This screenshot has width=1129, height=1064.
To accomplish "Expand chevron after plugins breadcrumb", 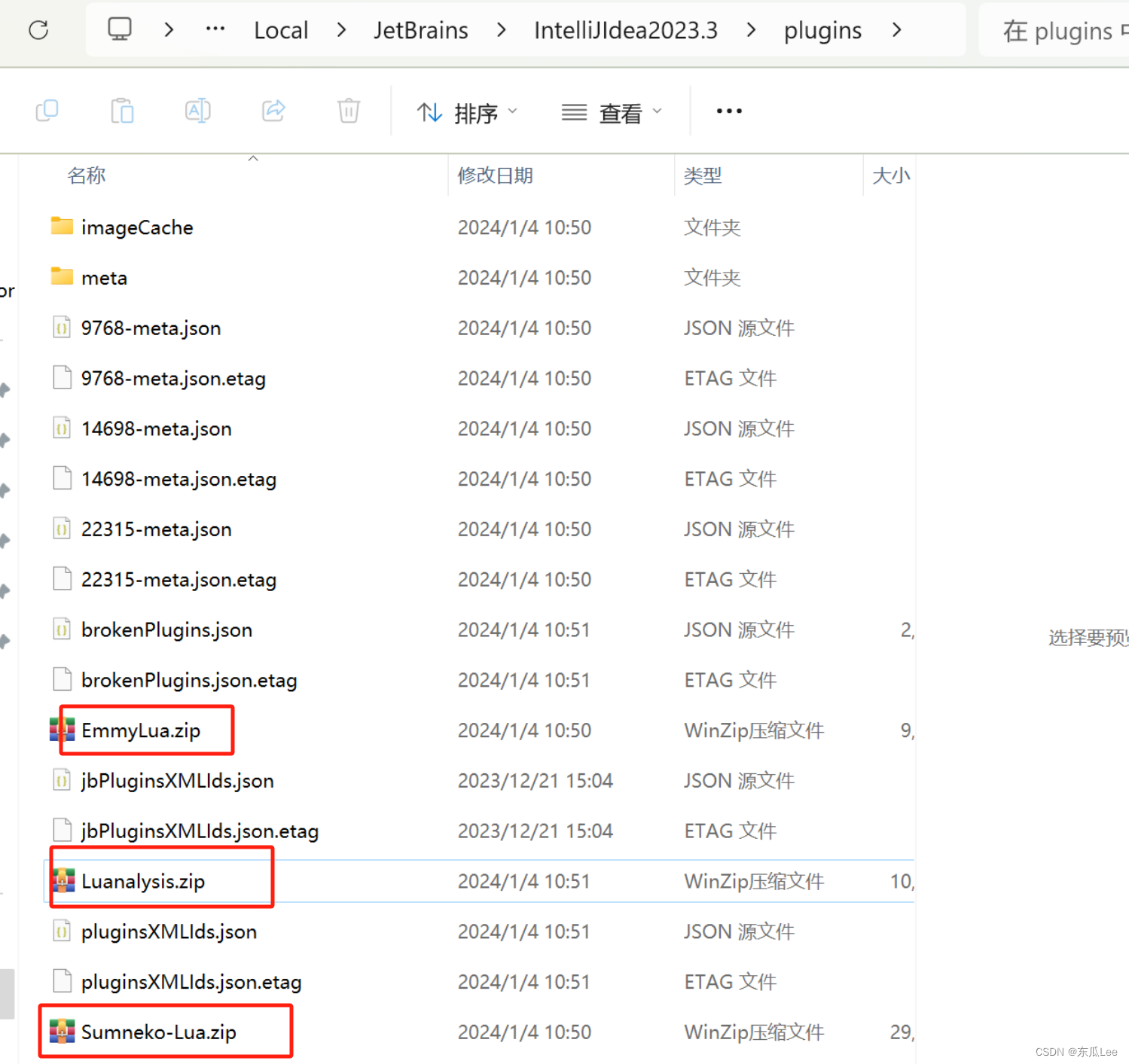I will click(896, 30).
